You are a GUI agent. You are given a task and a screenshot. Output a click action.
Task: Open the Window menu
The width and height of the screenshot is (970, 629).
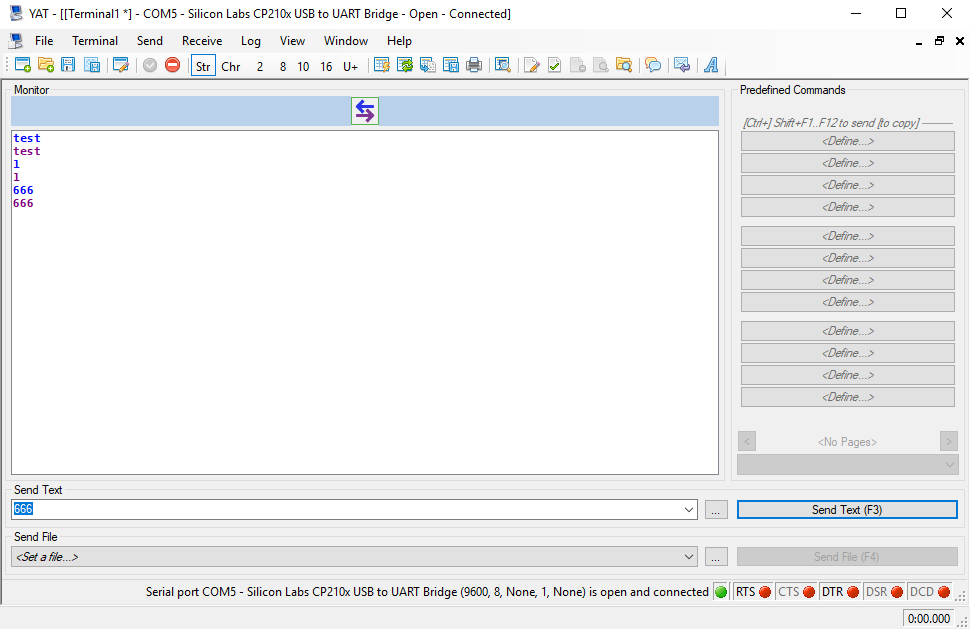[346, 41]
